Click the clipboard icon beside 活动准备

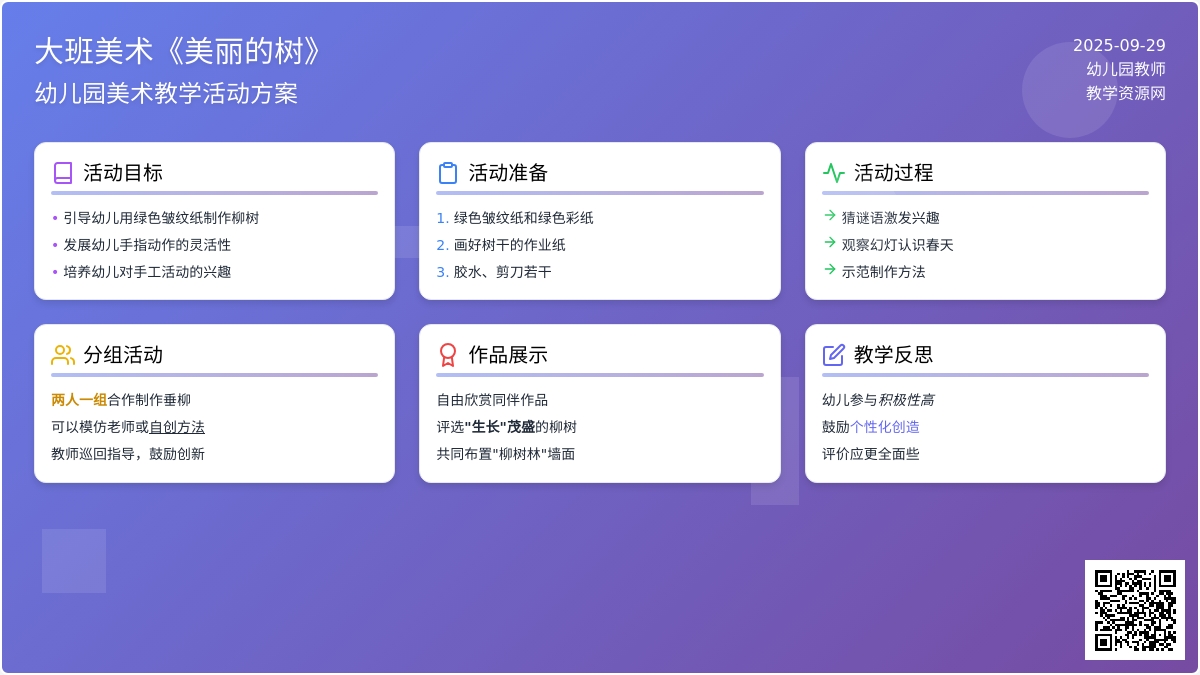click(x=448, y=173)
